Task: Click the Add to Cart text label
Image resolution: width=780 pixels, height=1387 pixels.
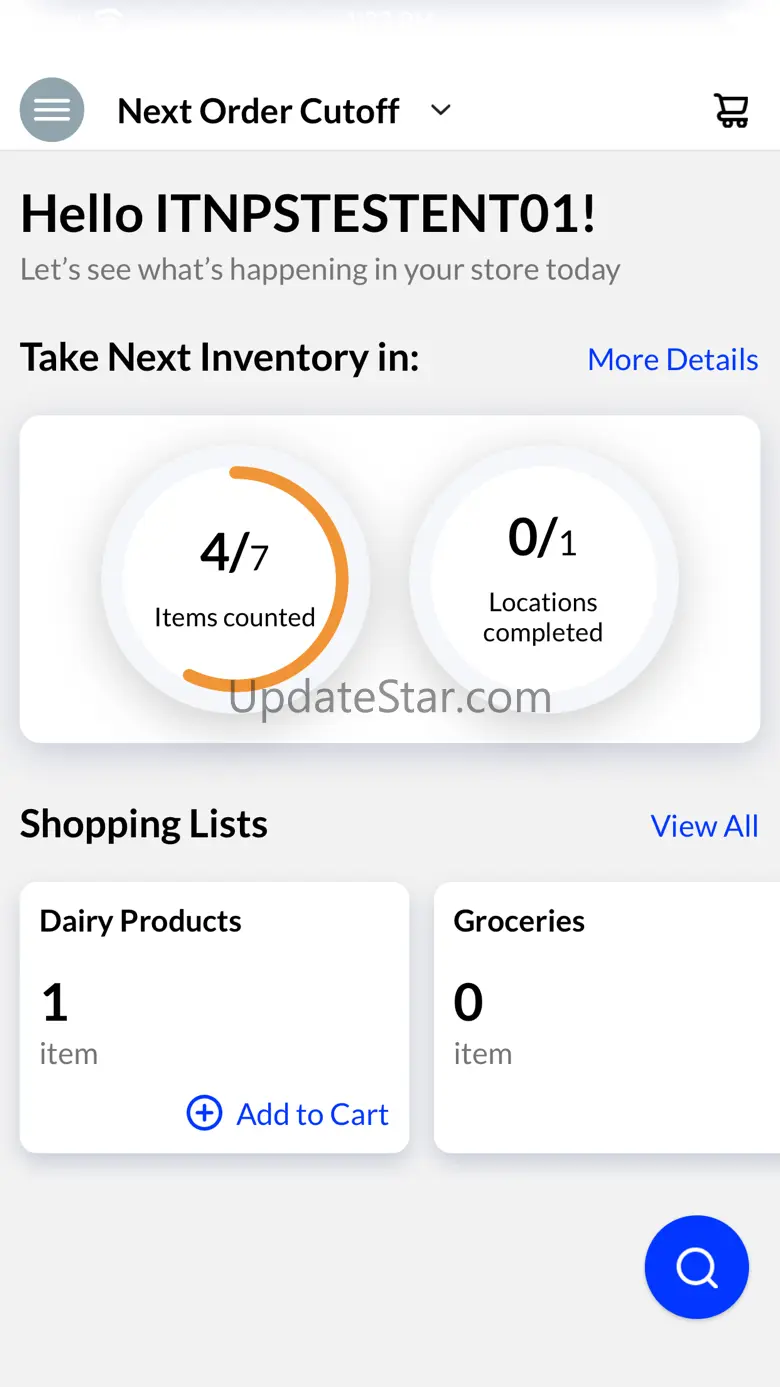Action: 312,1114
